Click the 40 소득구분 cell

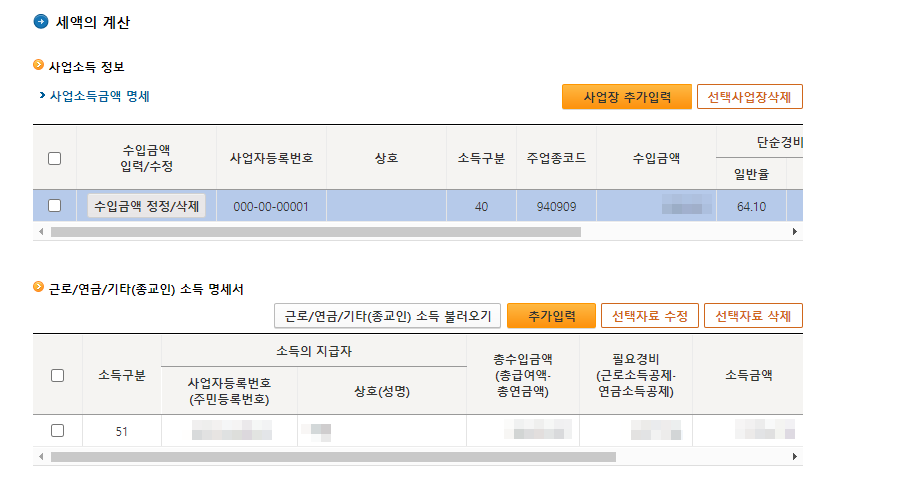tap(481, 206)
